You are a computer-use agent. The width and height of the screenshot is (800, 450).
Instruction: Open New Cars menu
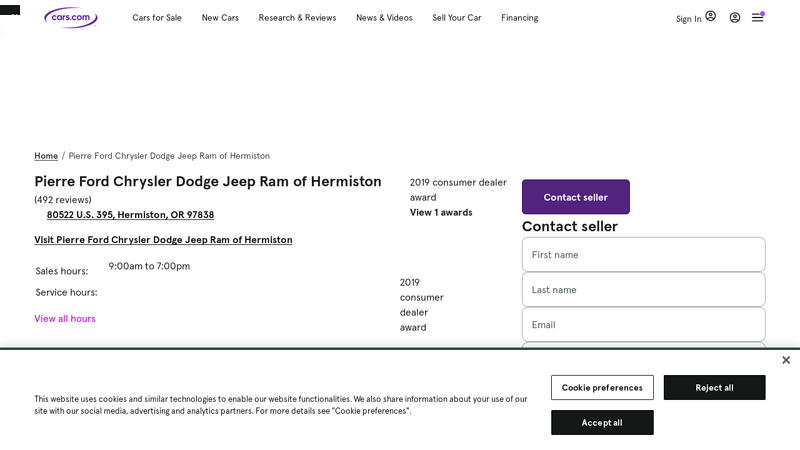tap(220, 18)
